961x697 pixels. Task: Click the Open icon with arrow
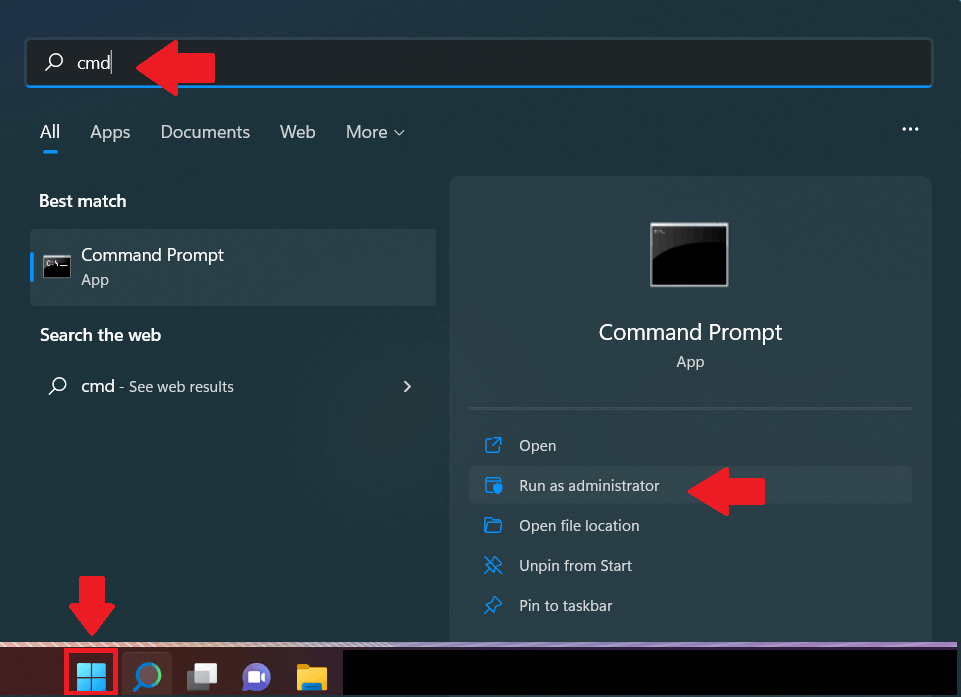[x=493, y=445]
